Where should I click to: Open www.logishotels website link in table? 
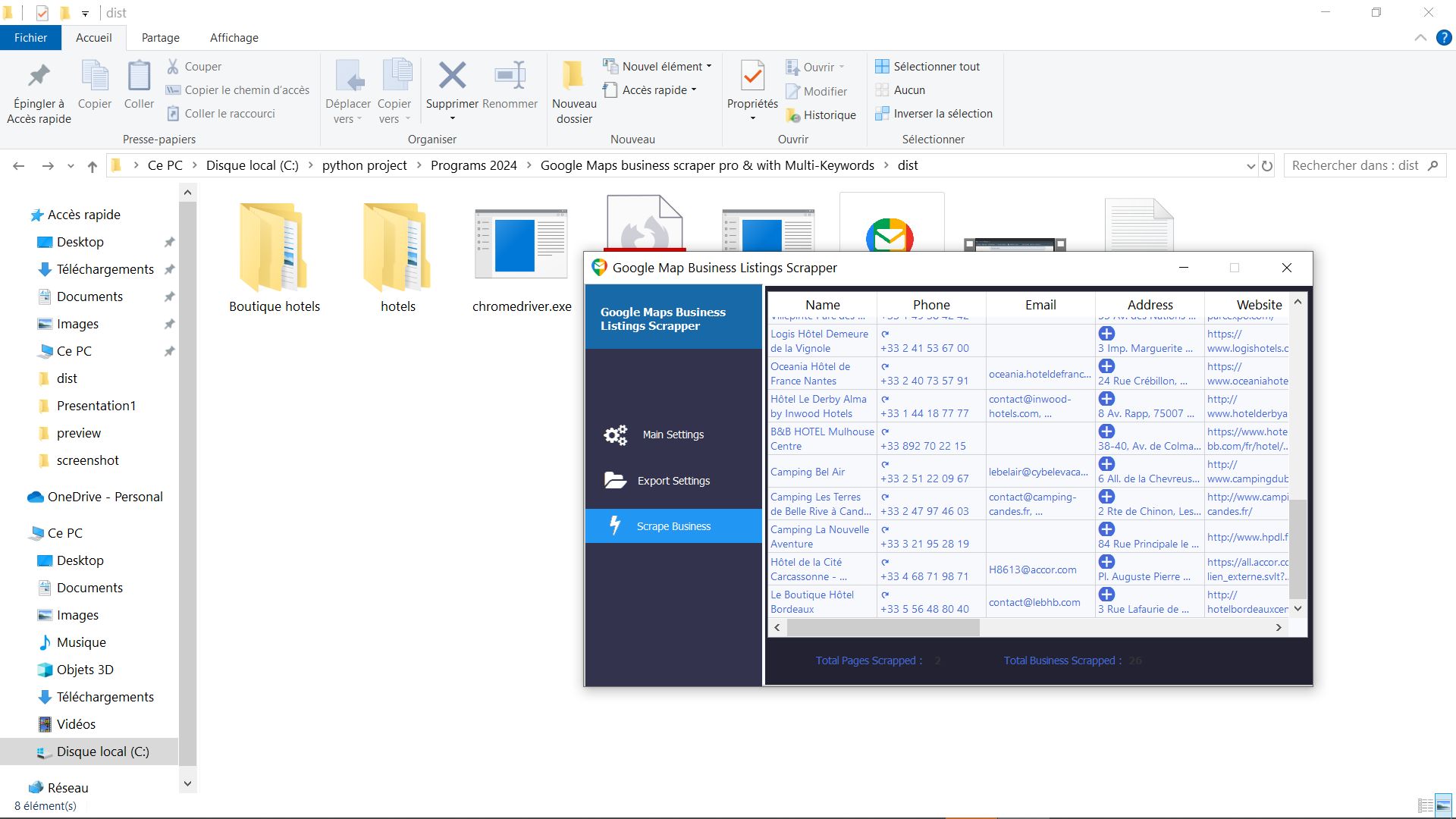point(1247,341)
